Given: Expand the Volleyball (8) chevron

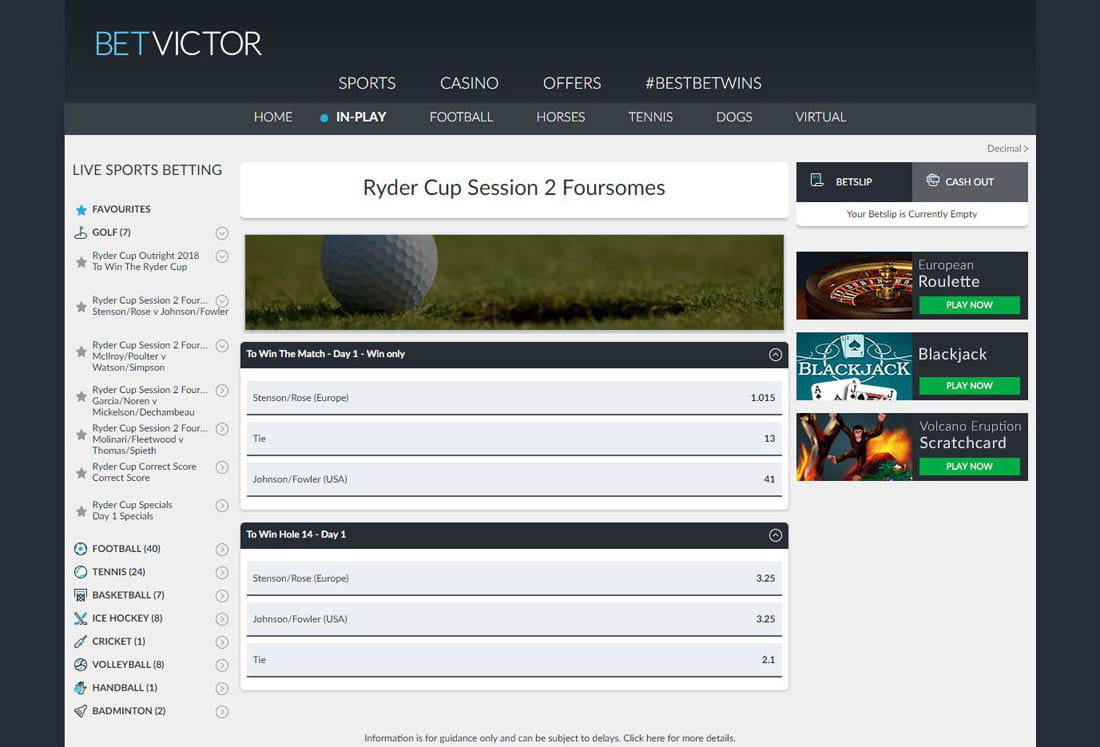Looking at the screenshot, I should coord(222,665).
